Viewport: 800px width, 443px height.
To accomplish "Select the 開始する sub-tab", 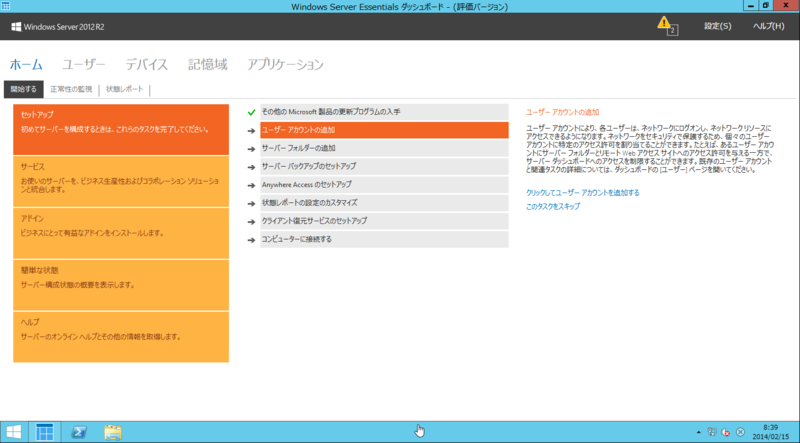I will [x=23, y=89].
